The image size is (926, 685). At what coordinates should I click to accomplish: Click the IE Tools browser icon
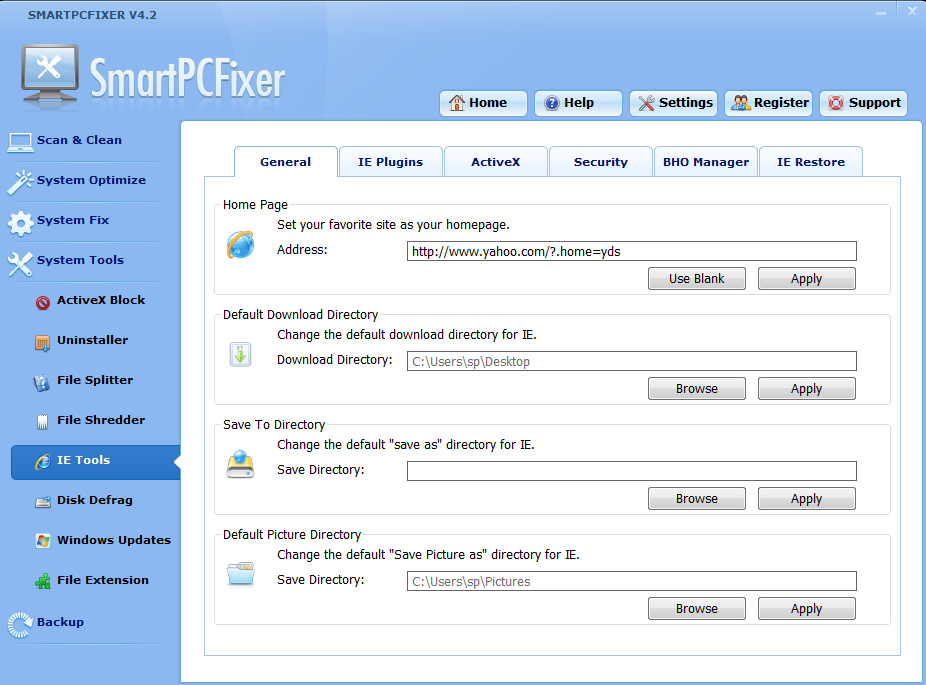click(43, 461)
